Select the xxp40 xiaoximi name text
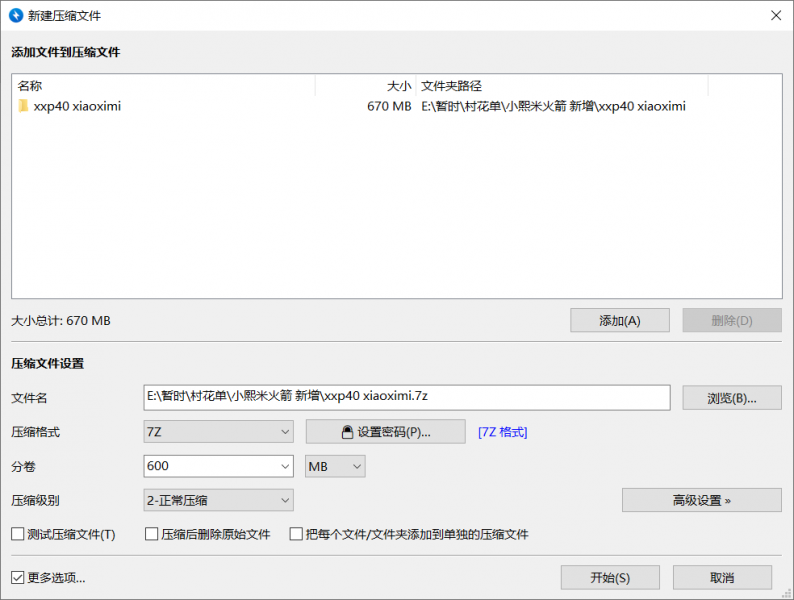 77,106
